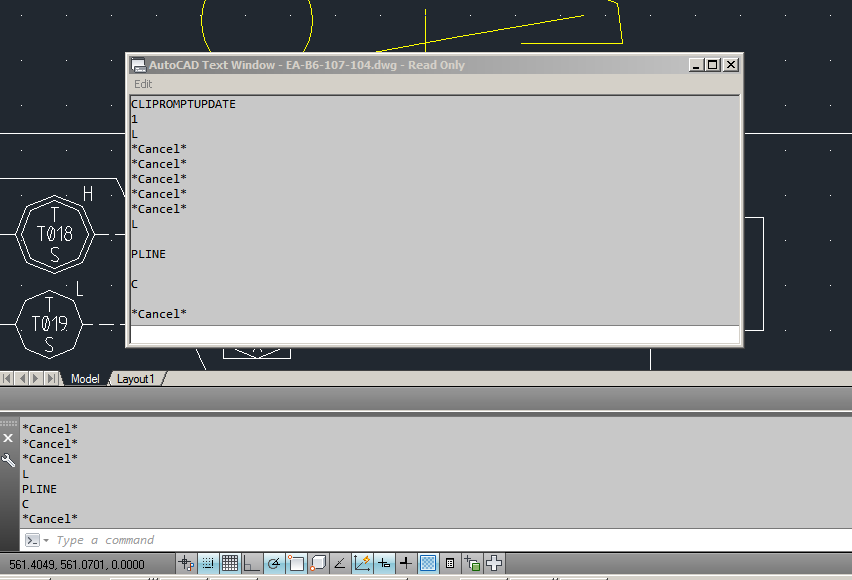Expand recent commands dropdown arrow

46,540
